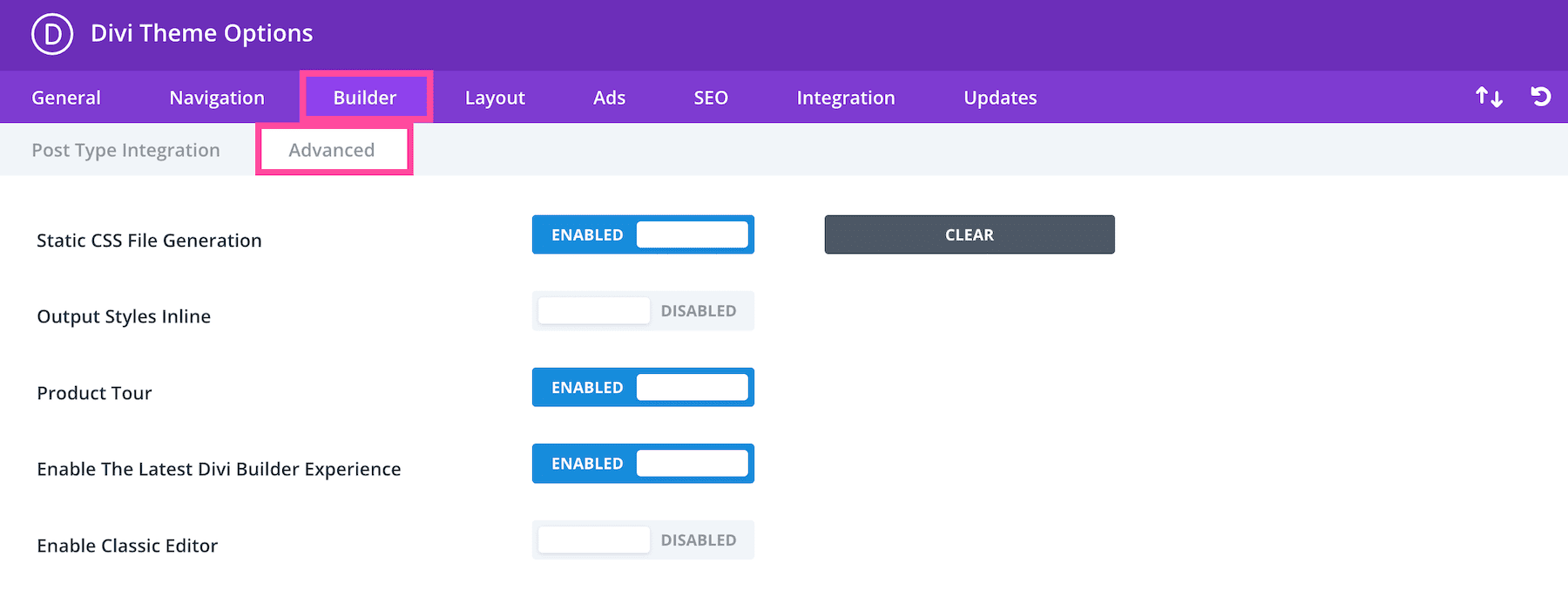The height and width of the screenshot is (604, 1568).
Task: Select the Advanced sub-tab
Action: [x=332, y=150]
